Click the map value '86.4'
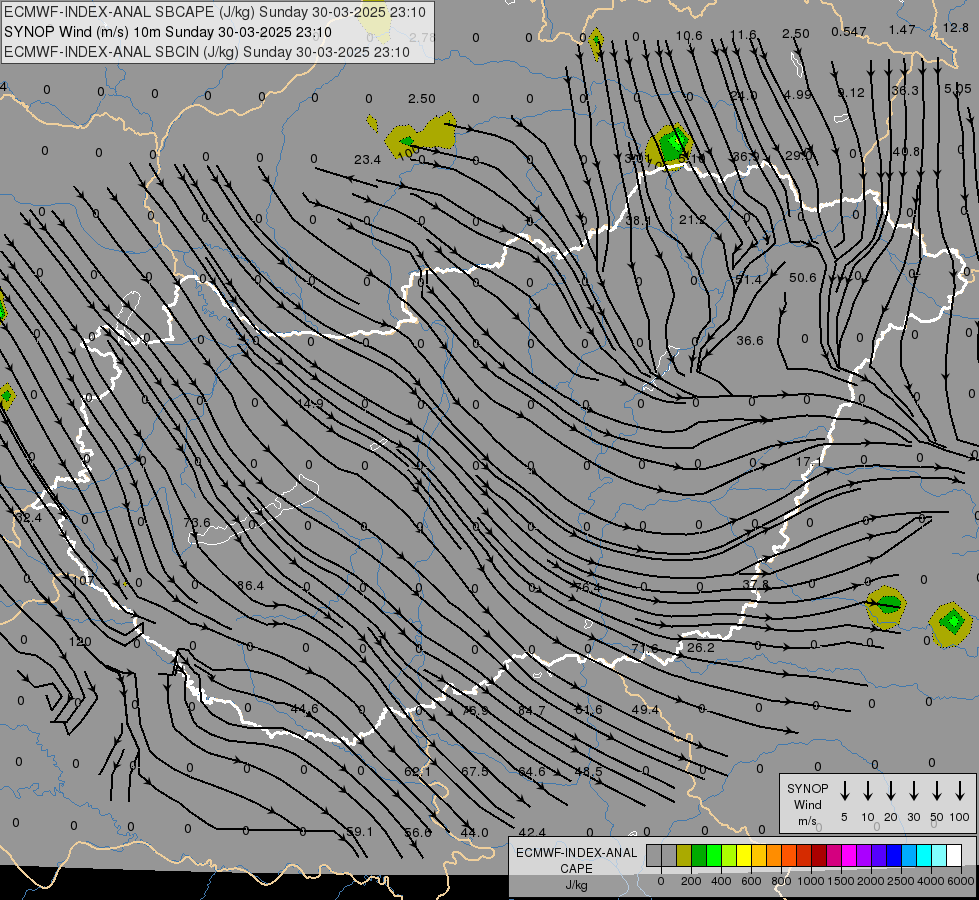Screen dimensions: 979x900 (x=250, y=585)
